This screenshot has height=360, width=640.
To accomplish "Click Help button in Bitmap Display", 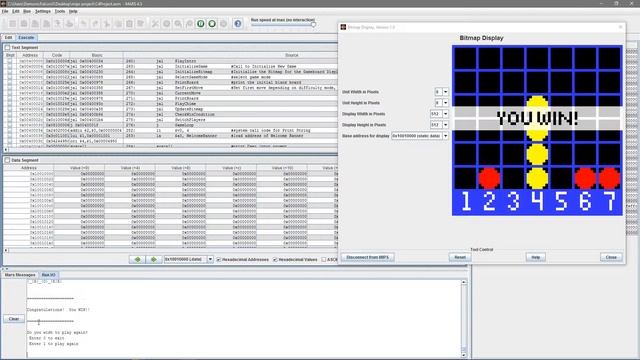I will coord(536,257).
